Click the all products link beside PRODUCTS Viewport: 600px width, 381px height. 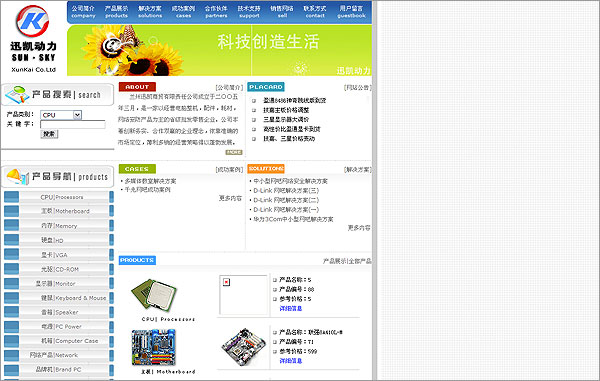point(359,261)
